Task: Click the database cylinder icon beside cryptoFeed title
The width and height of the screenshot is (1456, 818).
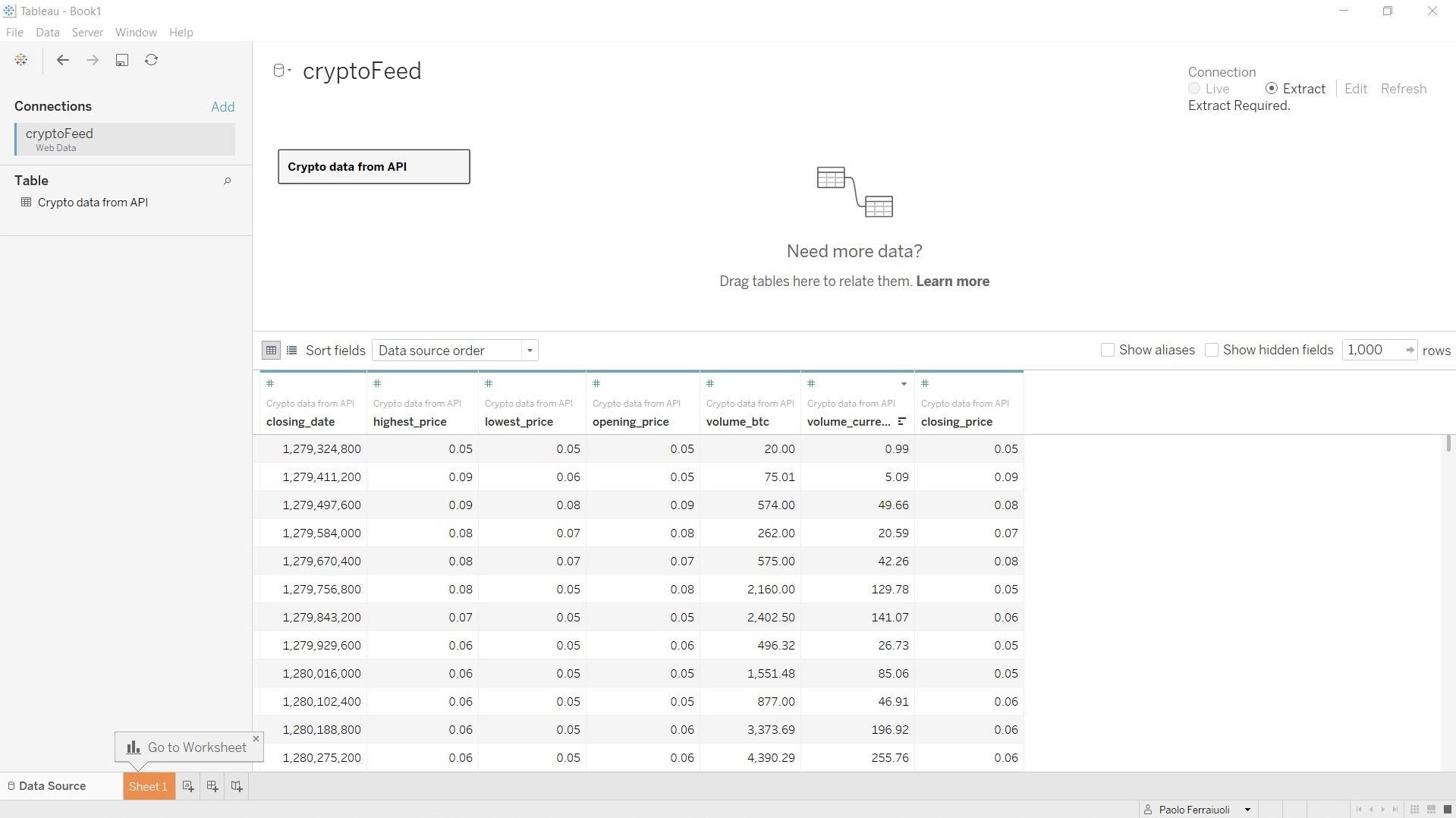Action: [278, 71]
